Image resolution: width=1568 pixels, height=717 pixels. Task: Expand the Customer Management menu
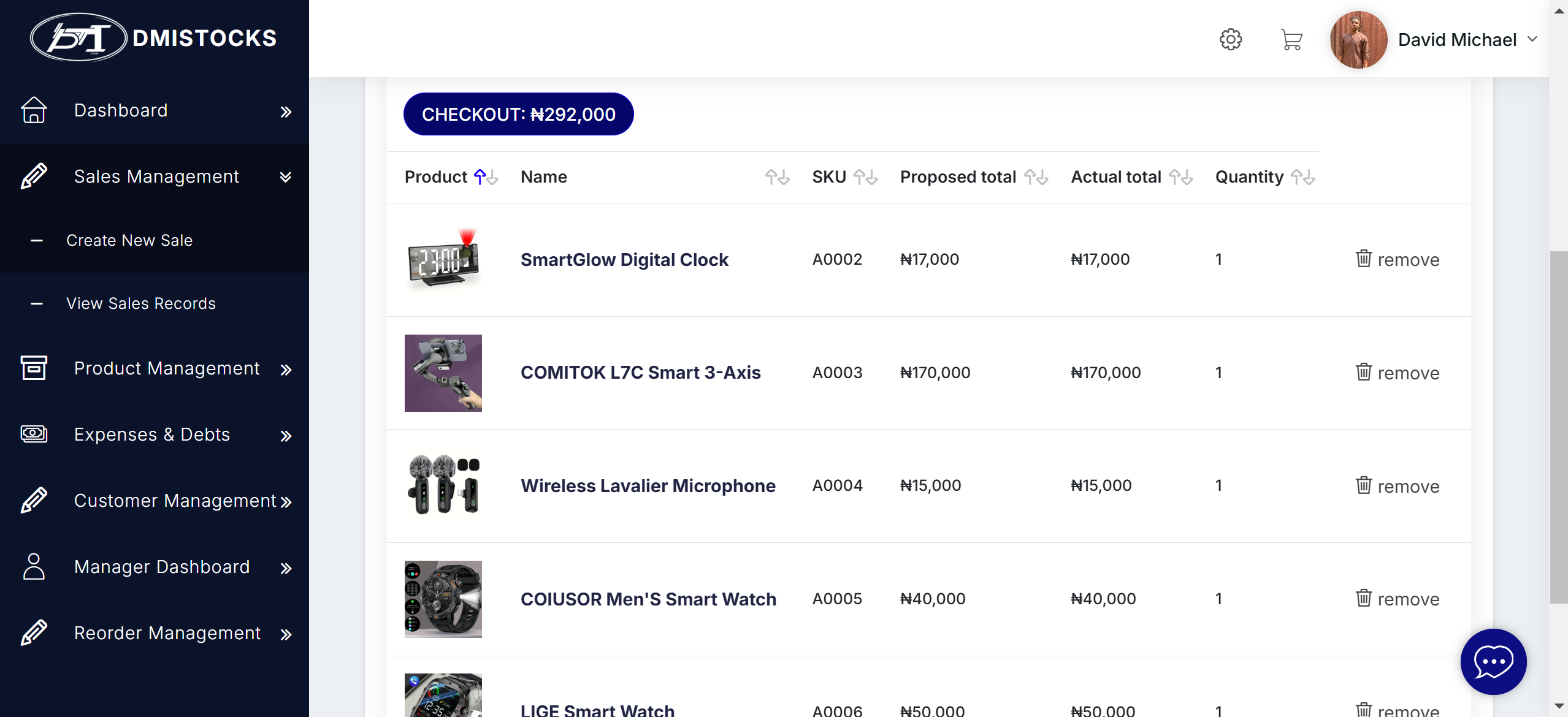[286, 502]
